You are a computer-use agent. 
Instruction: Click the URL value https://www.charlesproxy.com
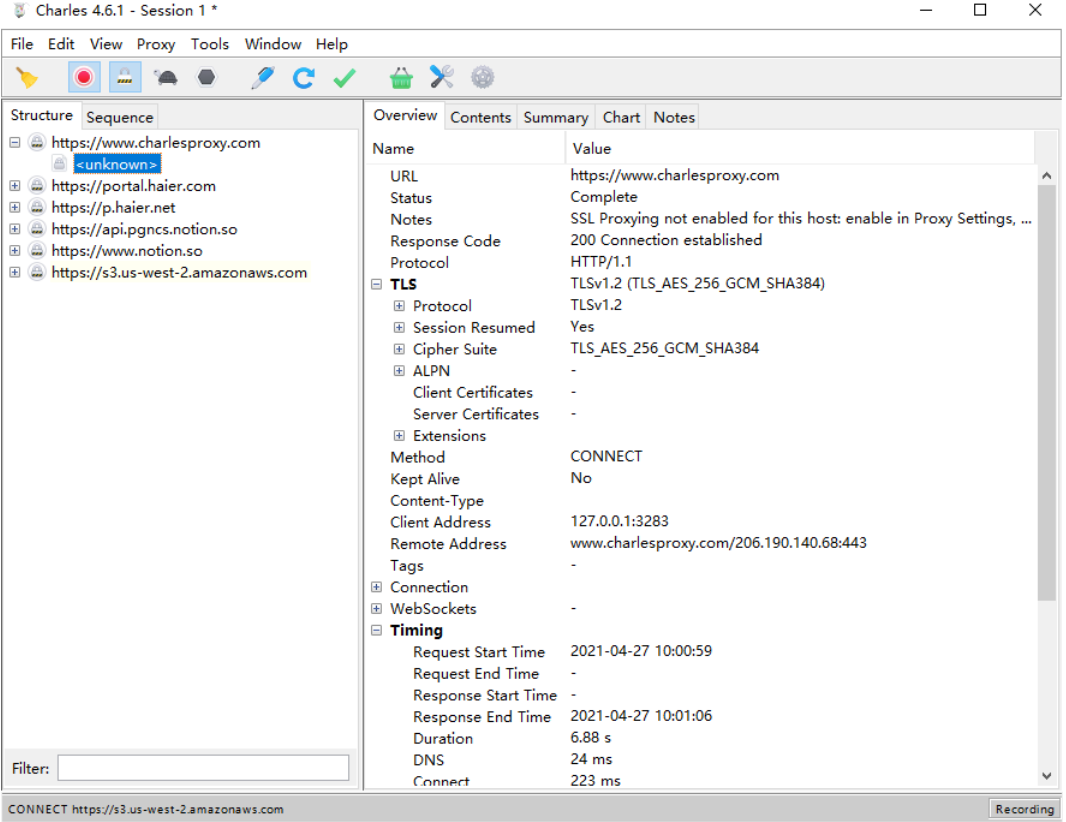(x=674, y=175)
